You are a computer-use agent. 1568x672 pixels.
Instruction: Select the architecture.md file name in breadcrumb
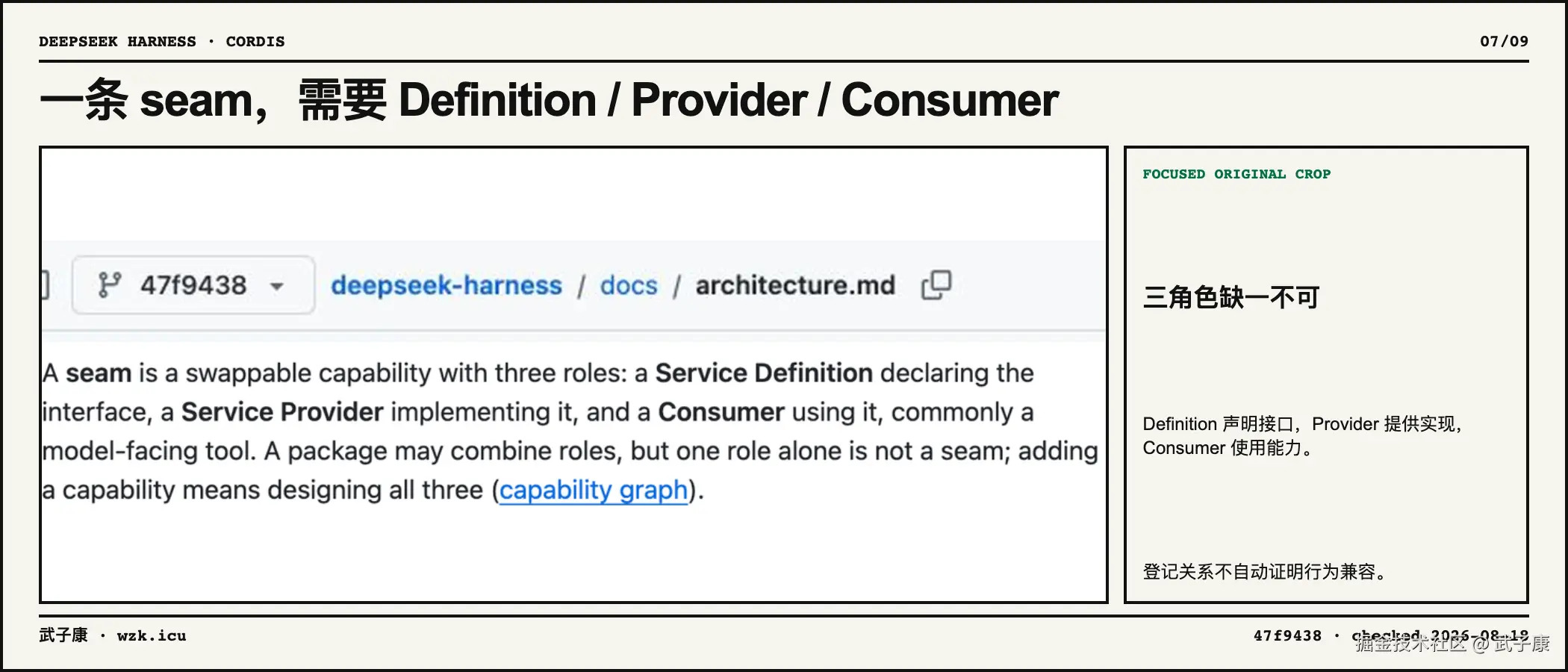[795, 285]
